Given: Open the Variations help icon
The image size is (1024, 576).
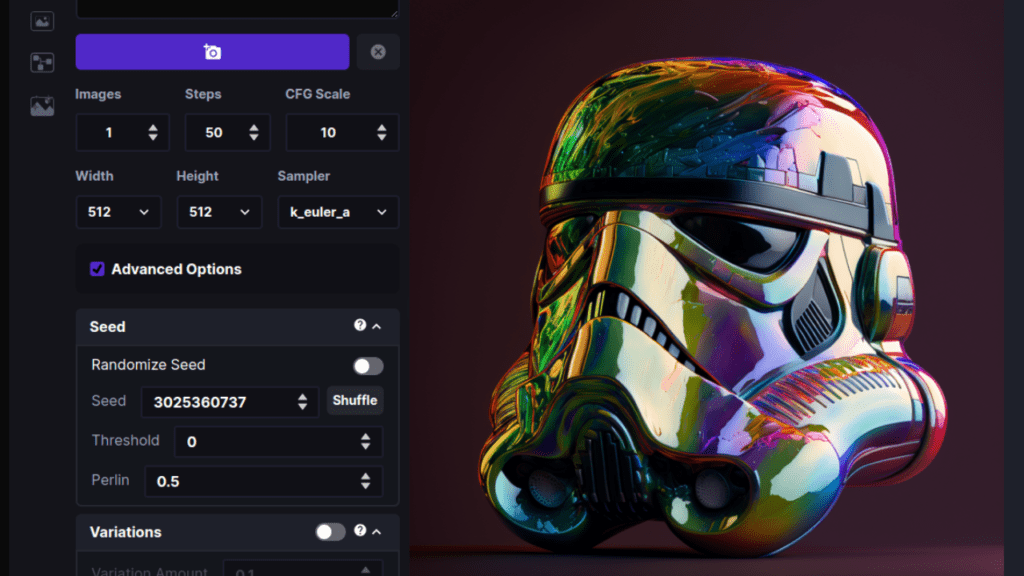Looking at the screenshot, I should pyautogui.click(x=359, y=531).
